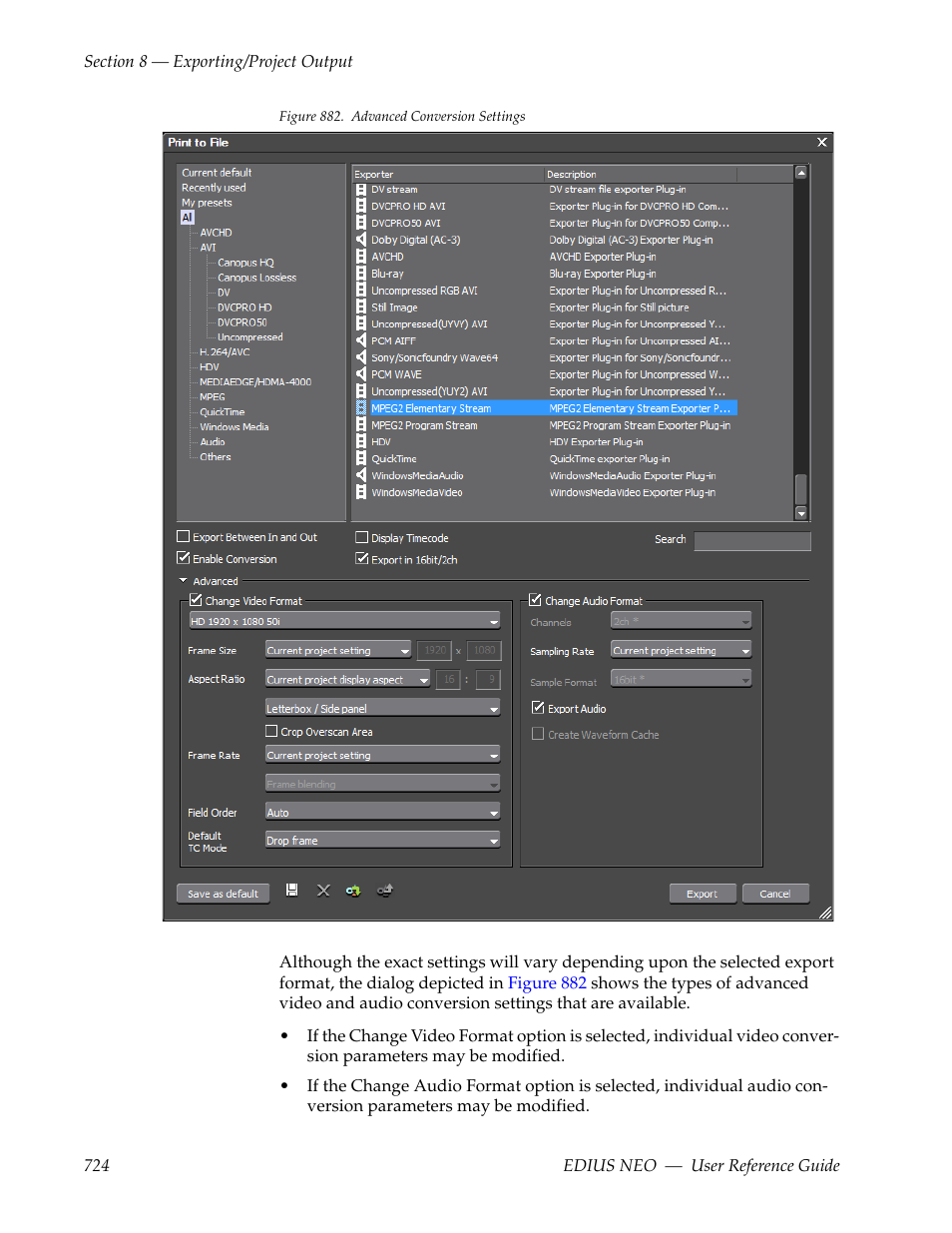This screenshot has height=1233, width=952.
Task: Select the DV stream exporter icon
Action: tap(361, 189)
